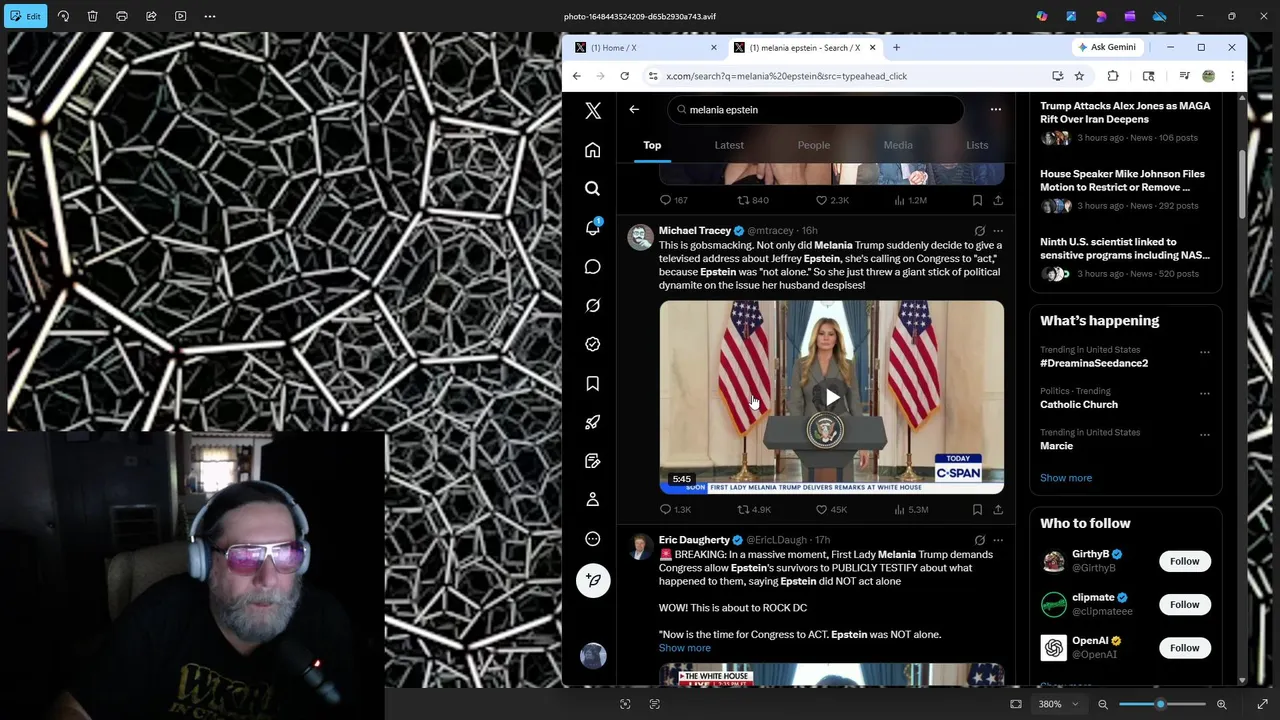Image resolution: width=1280 pixels, height=720 pixels.
Task: Share the photo from the Photos toolbar
Action: [151, 16]
